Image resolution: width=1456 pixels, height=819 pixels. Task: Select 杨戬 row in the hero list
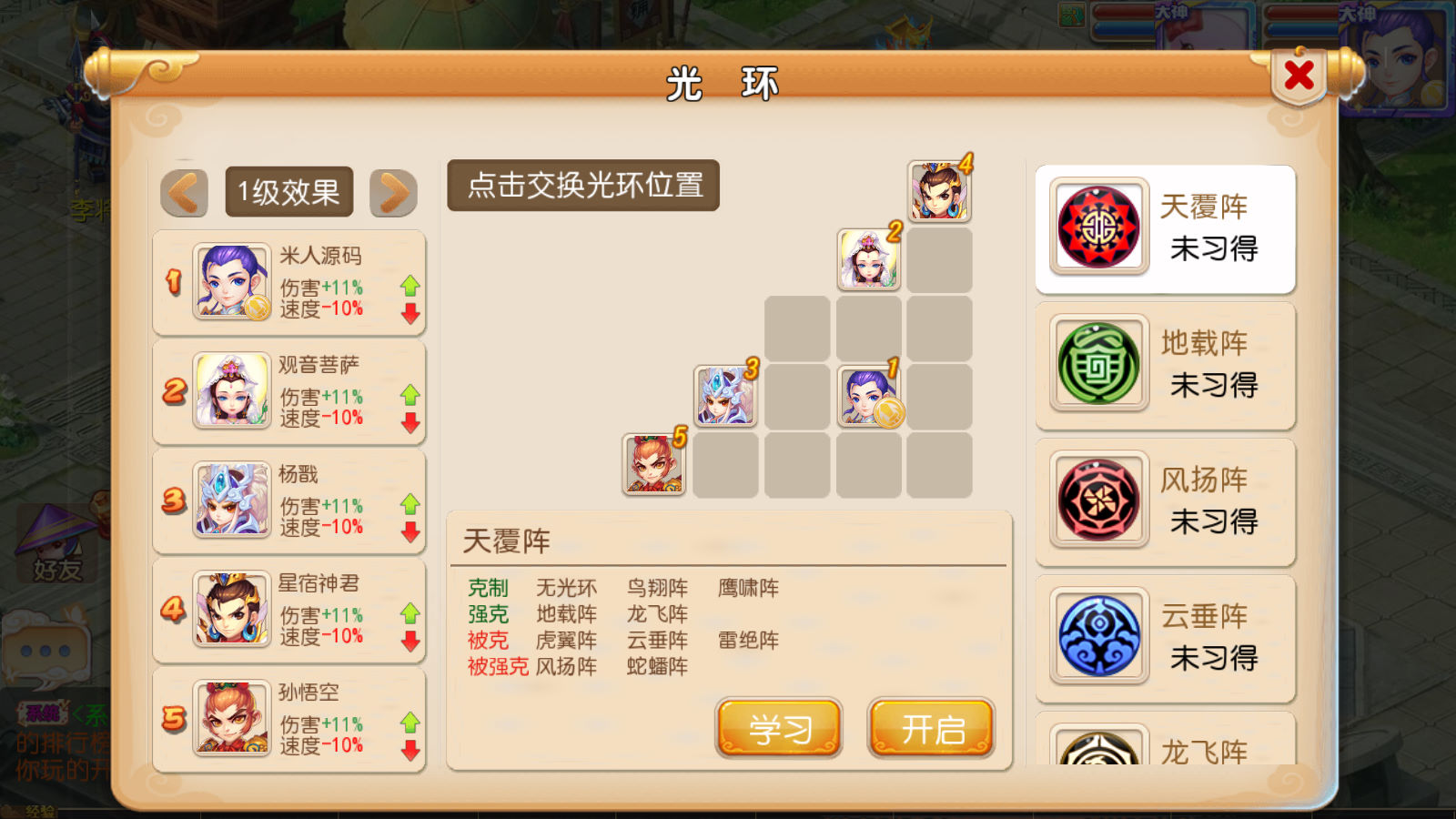[289, 501]
